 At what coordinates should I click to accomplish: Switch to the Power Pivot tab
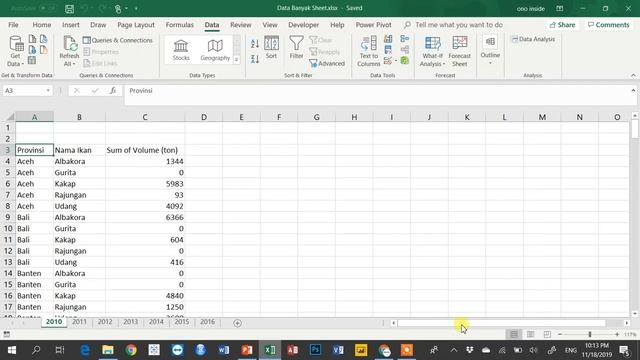coord(373,25)
